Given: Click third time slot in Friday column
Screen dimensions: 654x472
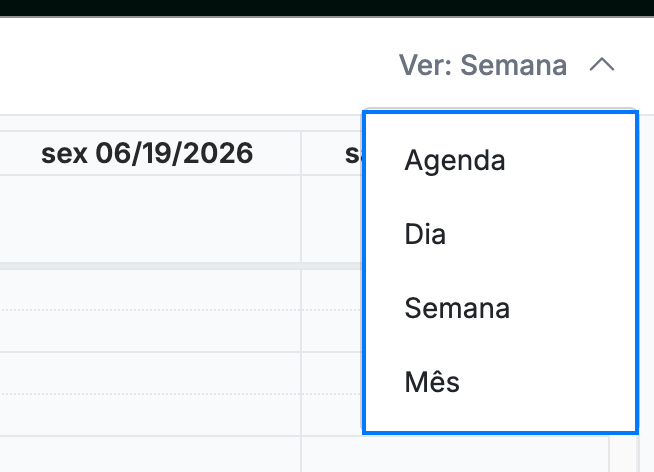Looking at the screenshot, I should pos(150,373).
